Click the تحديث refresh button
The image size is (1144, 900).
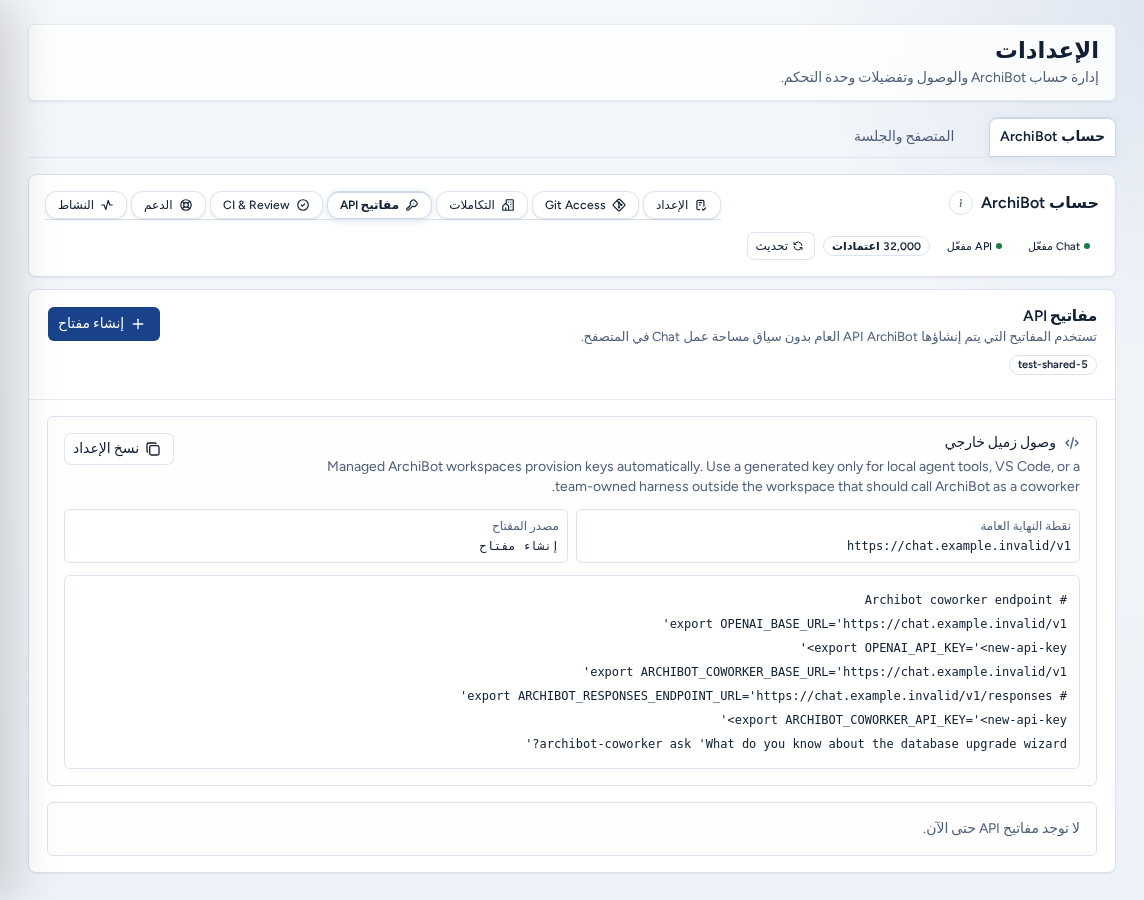click(780, 247)
